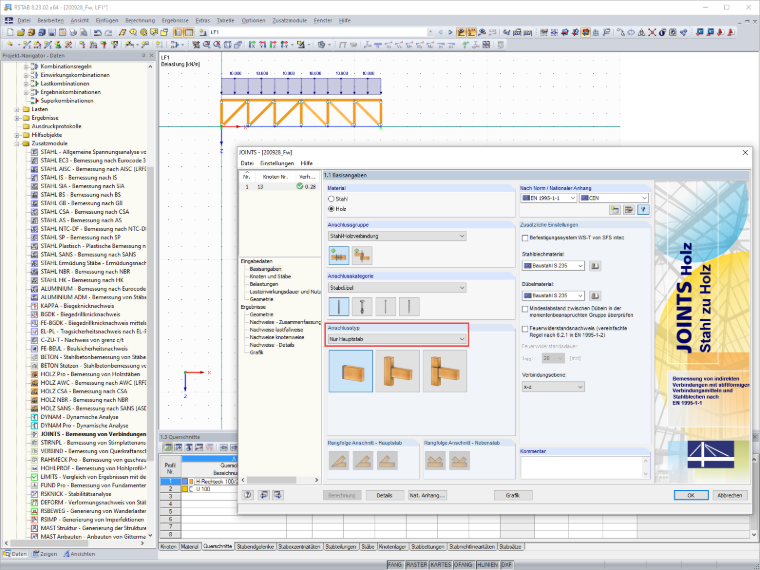Click the previous module arrow icon in JOINTS
The image size is (760, 570).
263,495
